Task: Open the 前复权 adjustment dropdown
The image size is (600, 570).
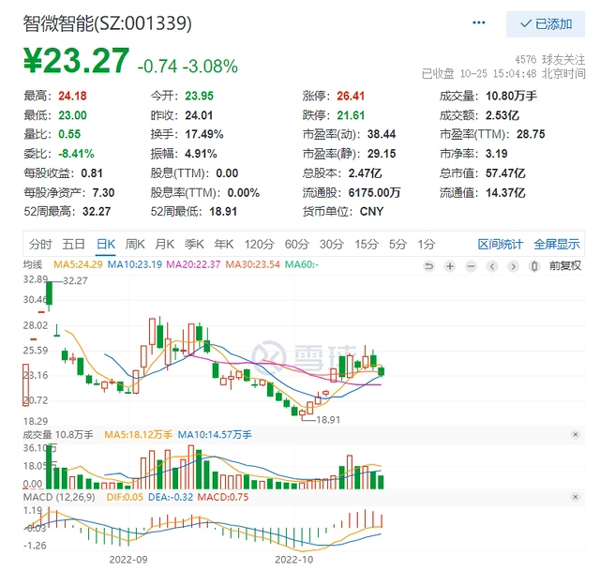Action: point(565,265)
